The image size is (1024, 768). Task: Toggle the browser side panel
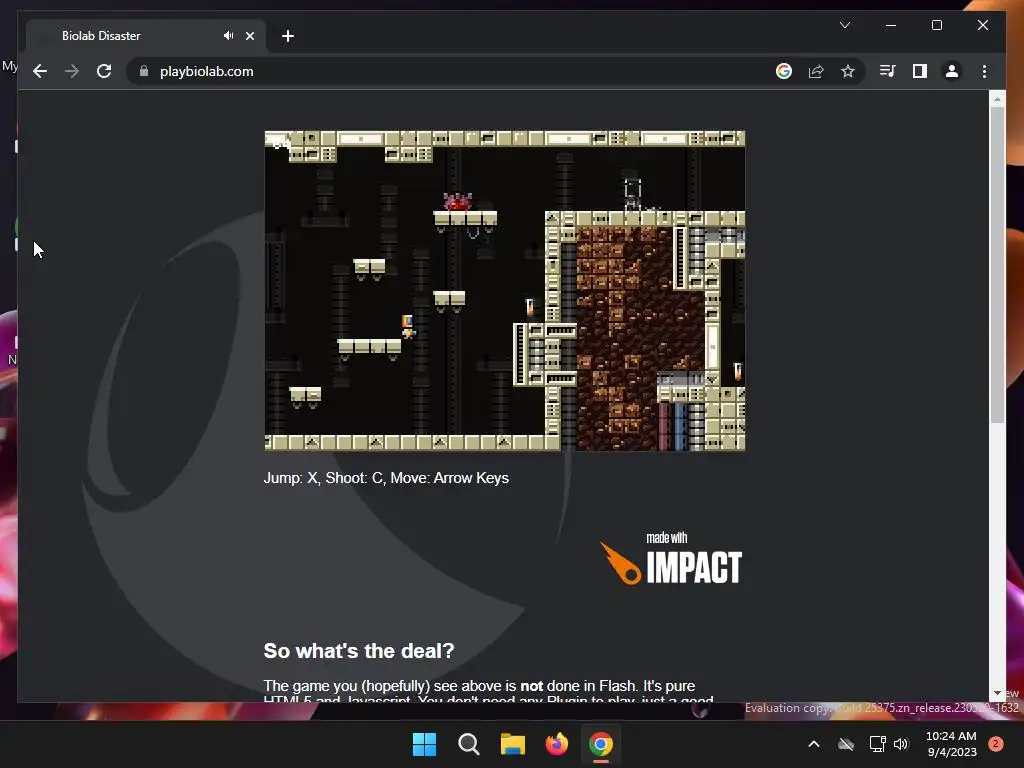click(920, 71)
